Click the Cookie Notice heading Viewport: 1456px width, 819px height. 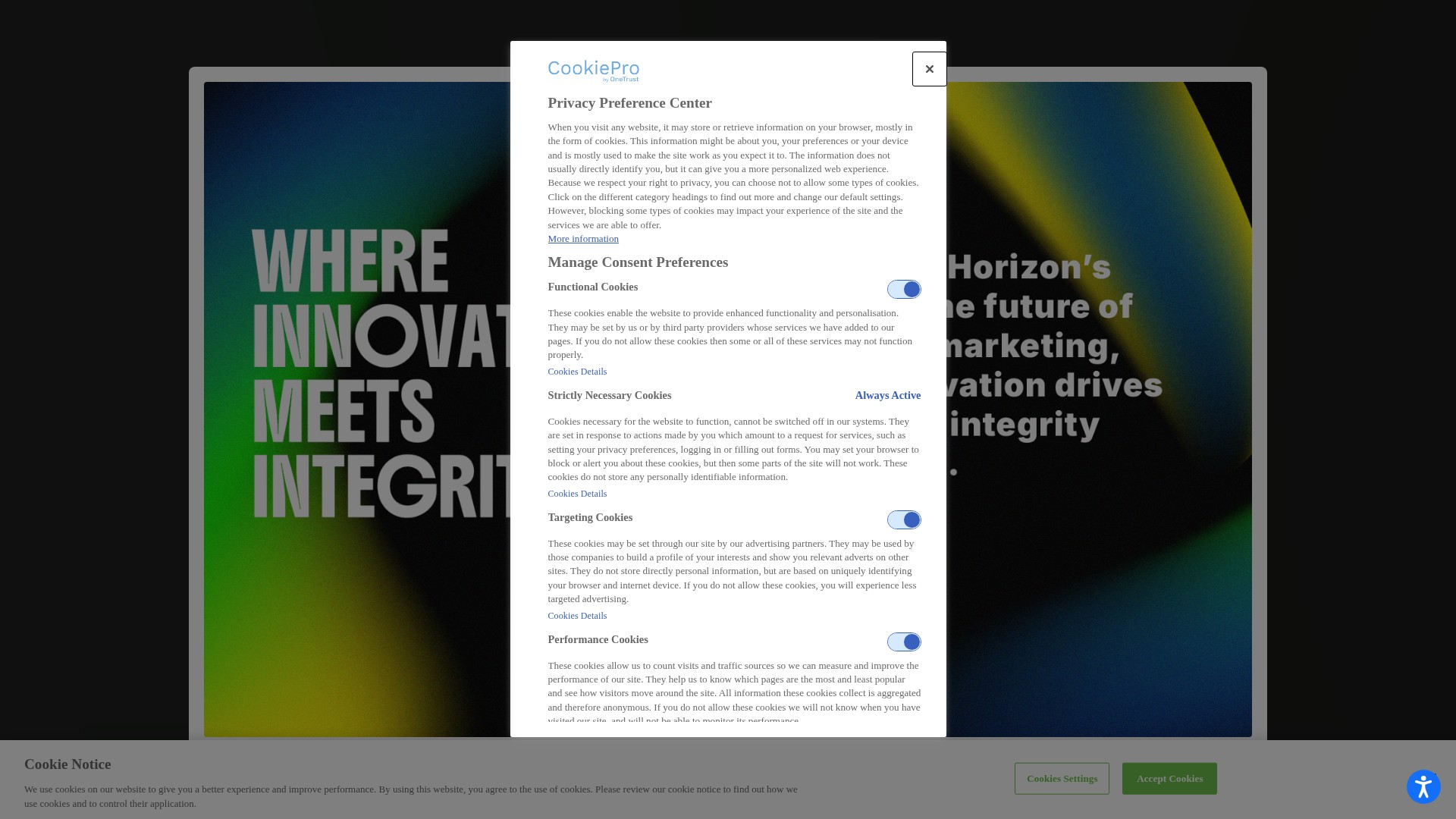pos(67,764)
